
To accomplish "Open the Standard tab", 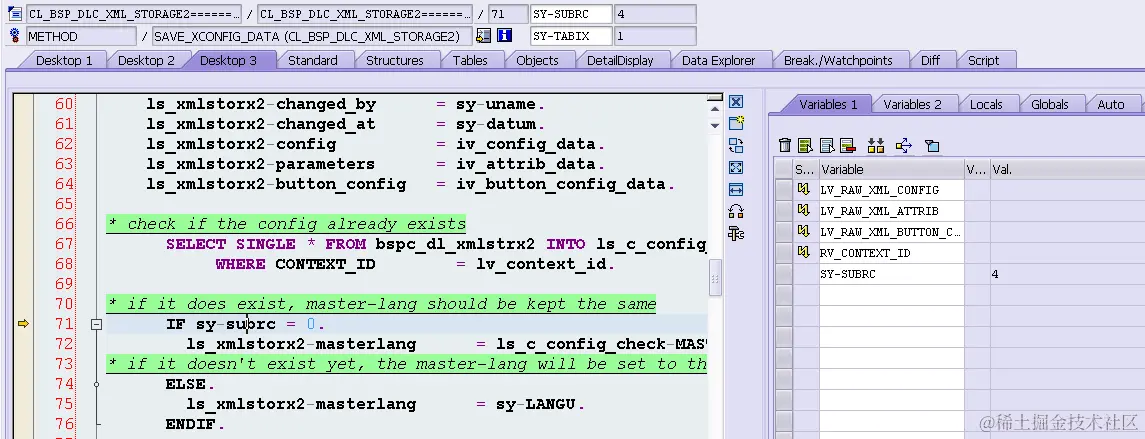I will (313, 61).
